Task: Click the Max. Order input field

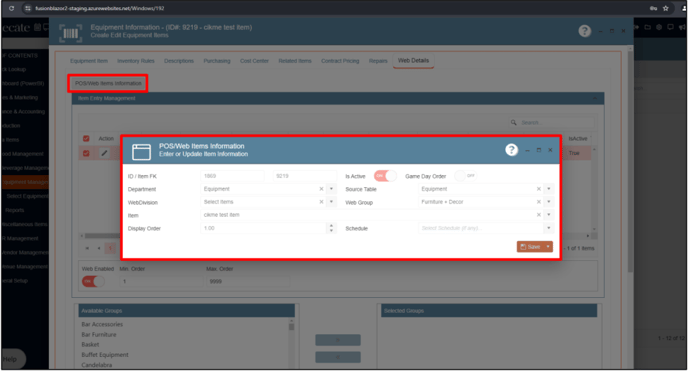Action: click(248, 281)
